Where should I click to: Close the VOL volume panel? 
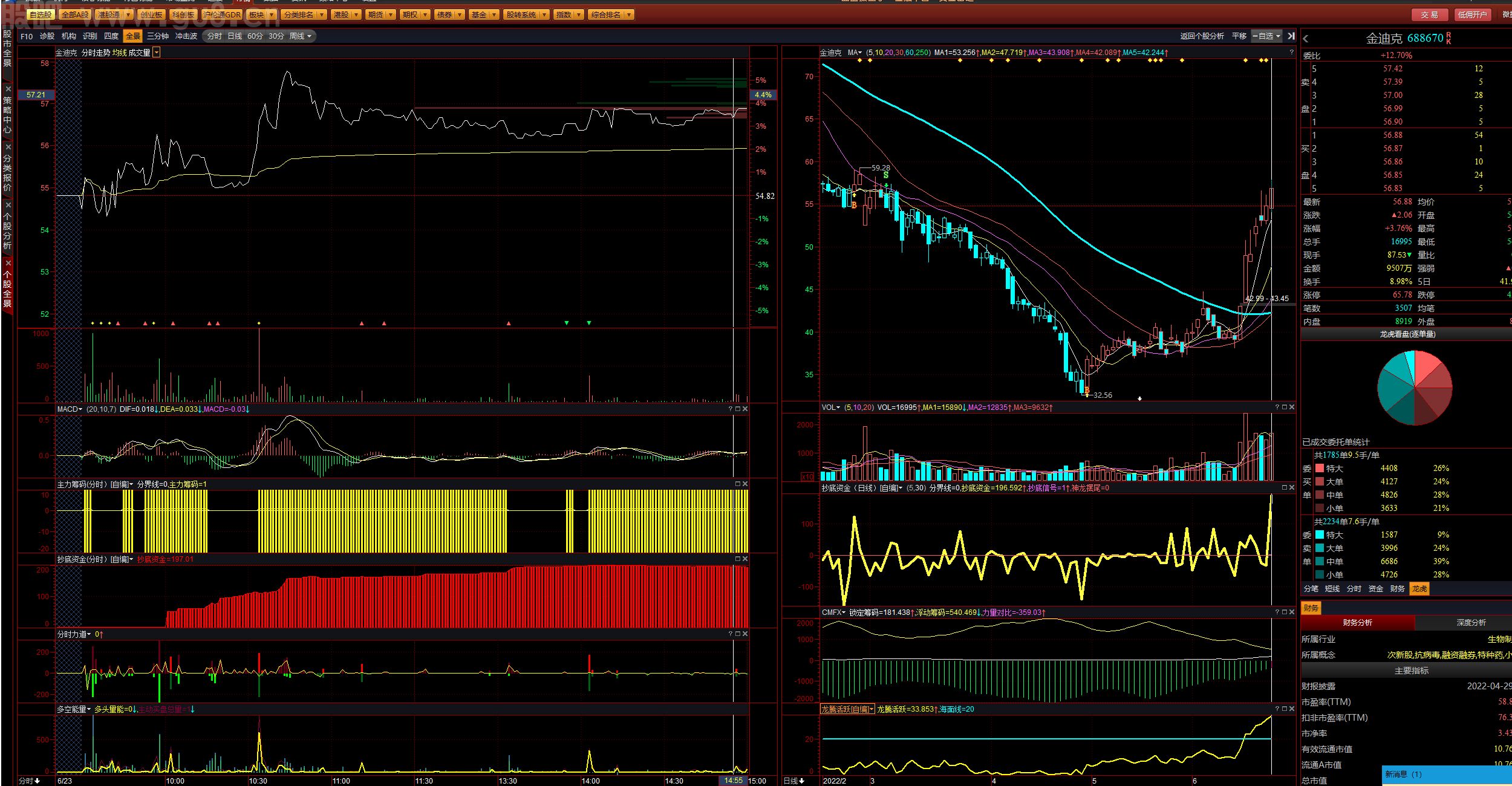[1292, 408]
